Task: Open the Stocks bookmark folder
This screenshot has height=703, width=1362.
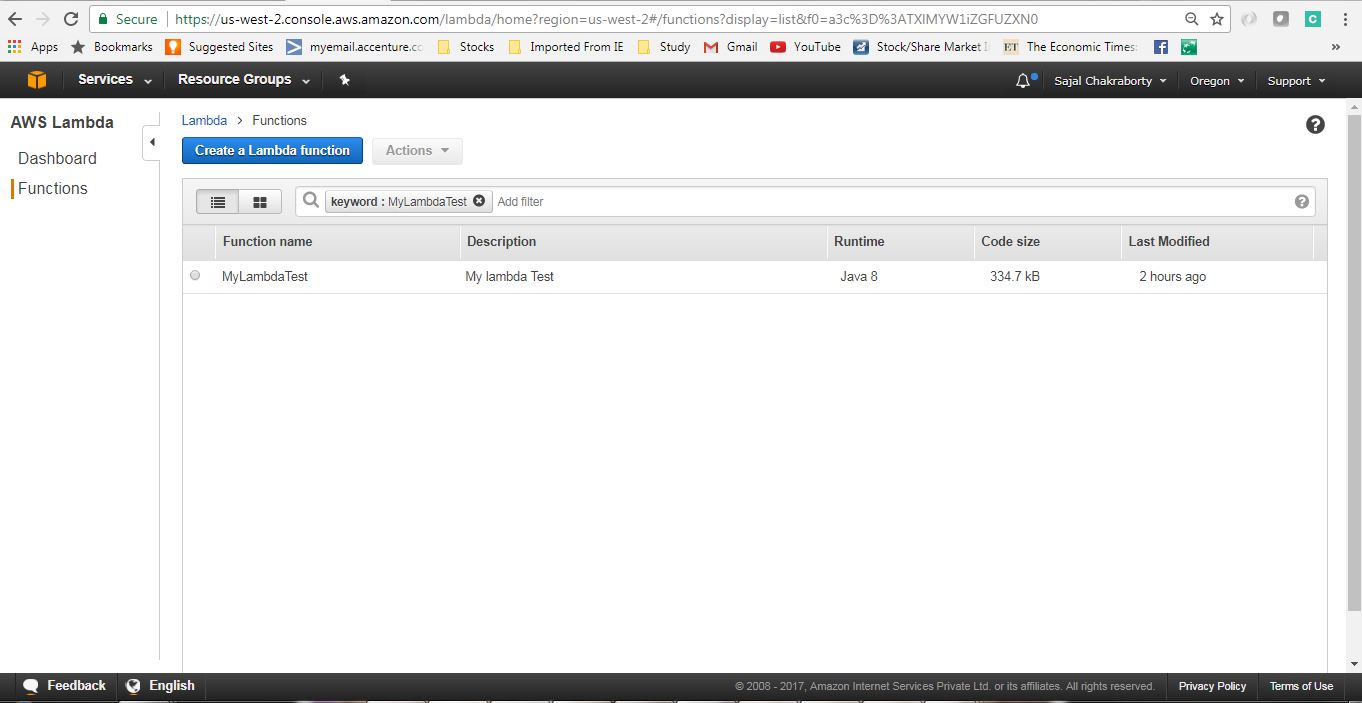Action: (465, 47)
